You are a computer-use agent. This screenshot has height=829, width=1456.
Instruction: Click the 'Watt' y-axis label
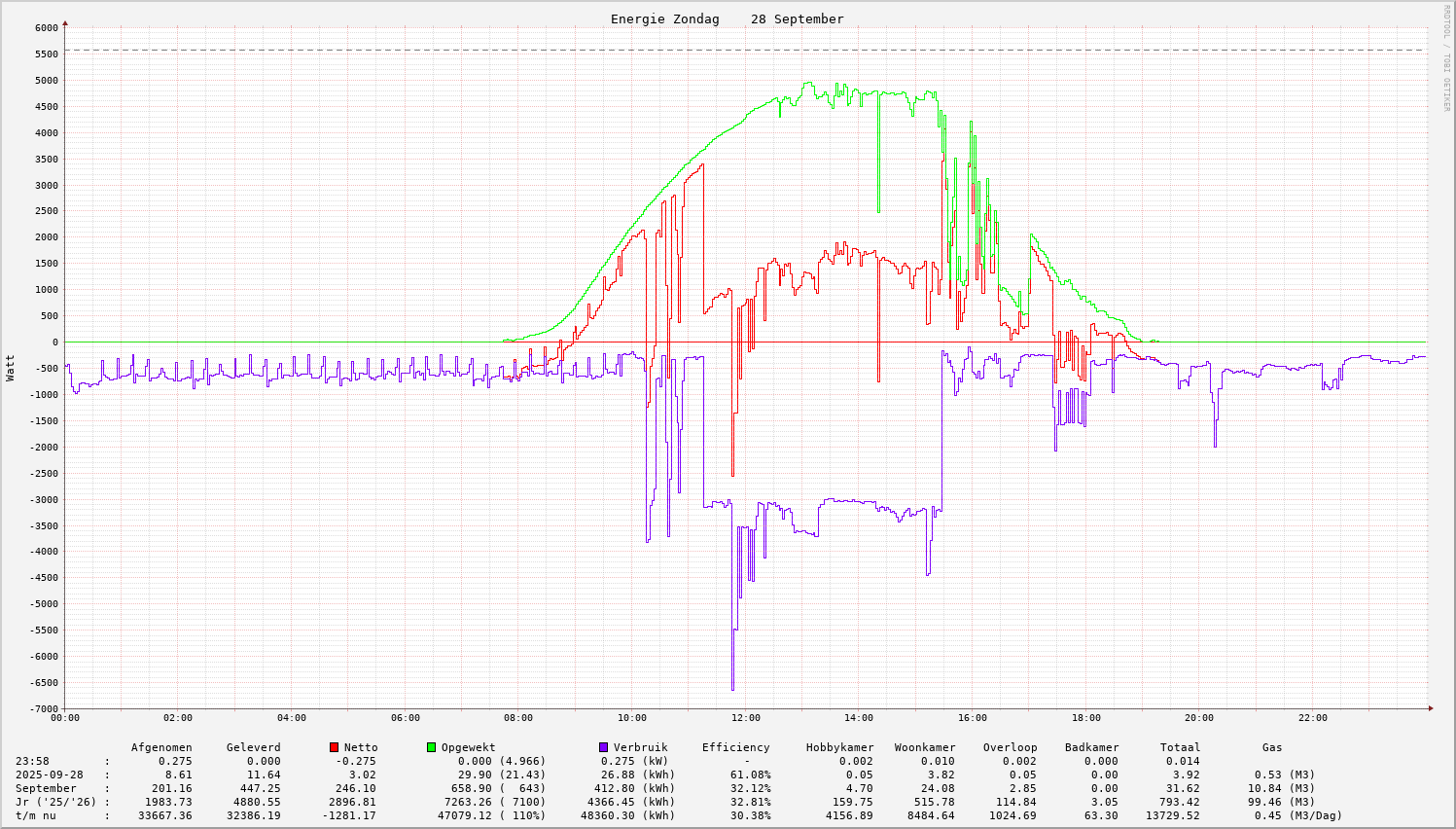11,367
